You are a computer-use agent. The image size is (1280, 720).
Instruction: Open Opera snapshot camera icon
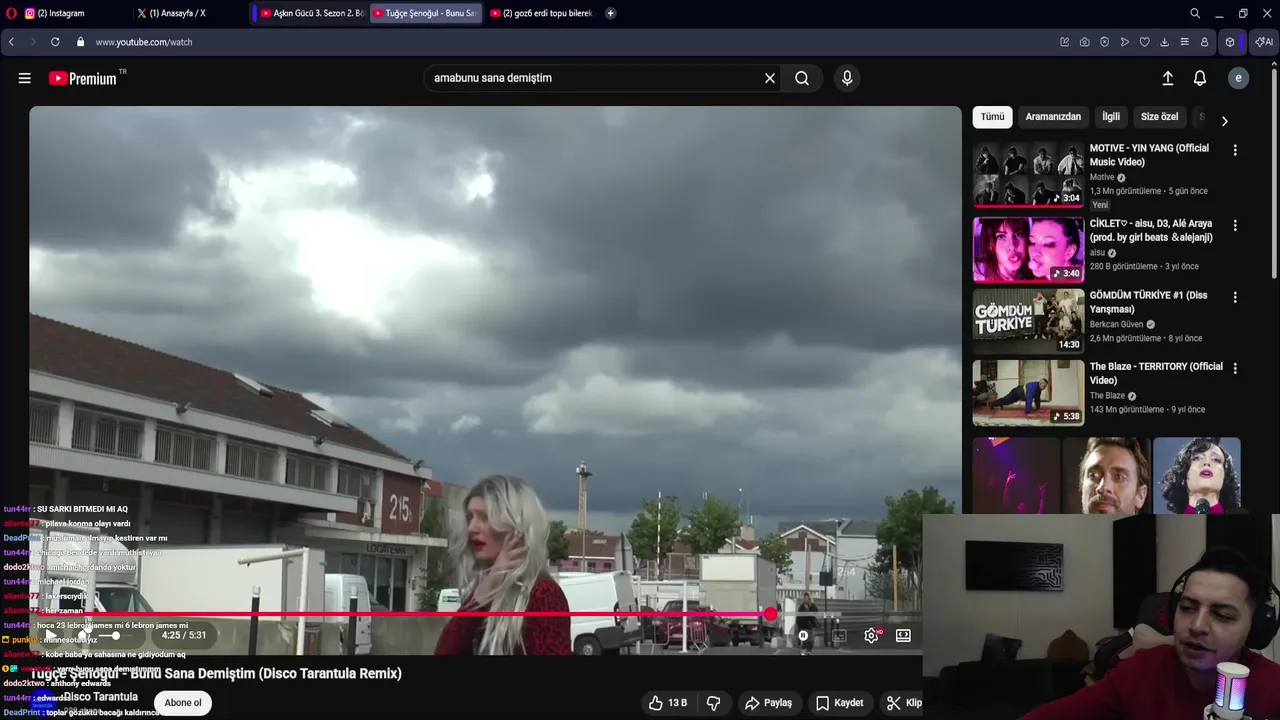point(1085,42)
